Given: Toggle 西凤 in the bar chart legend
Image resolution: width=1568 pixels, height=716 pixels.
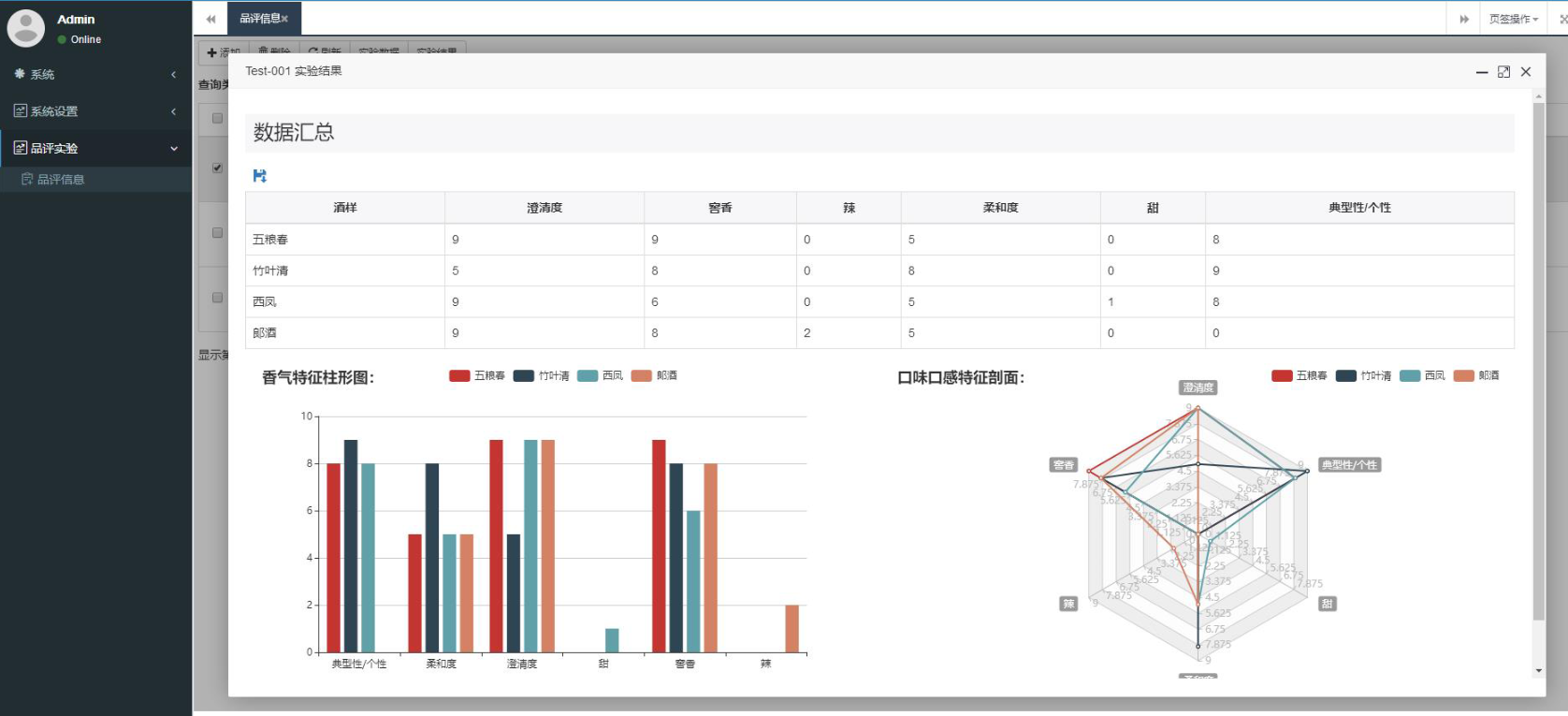Looking at the screenshot, I should 601,375.
